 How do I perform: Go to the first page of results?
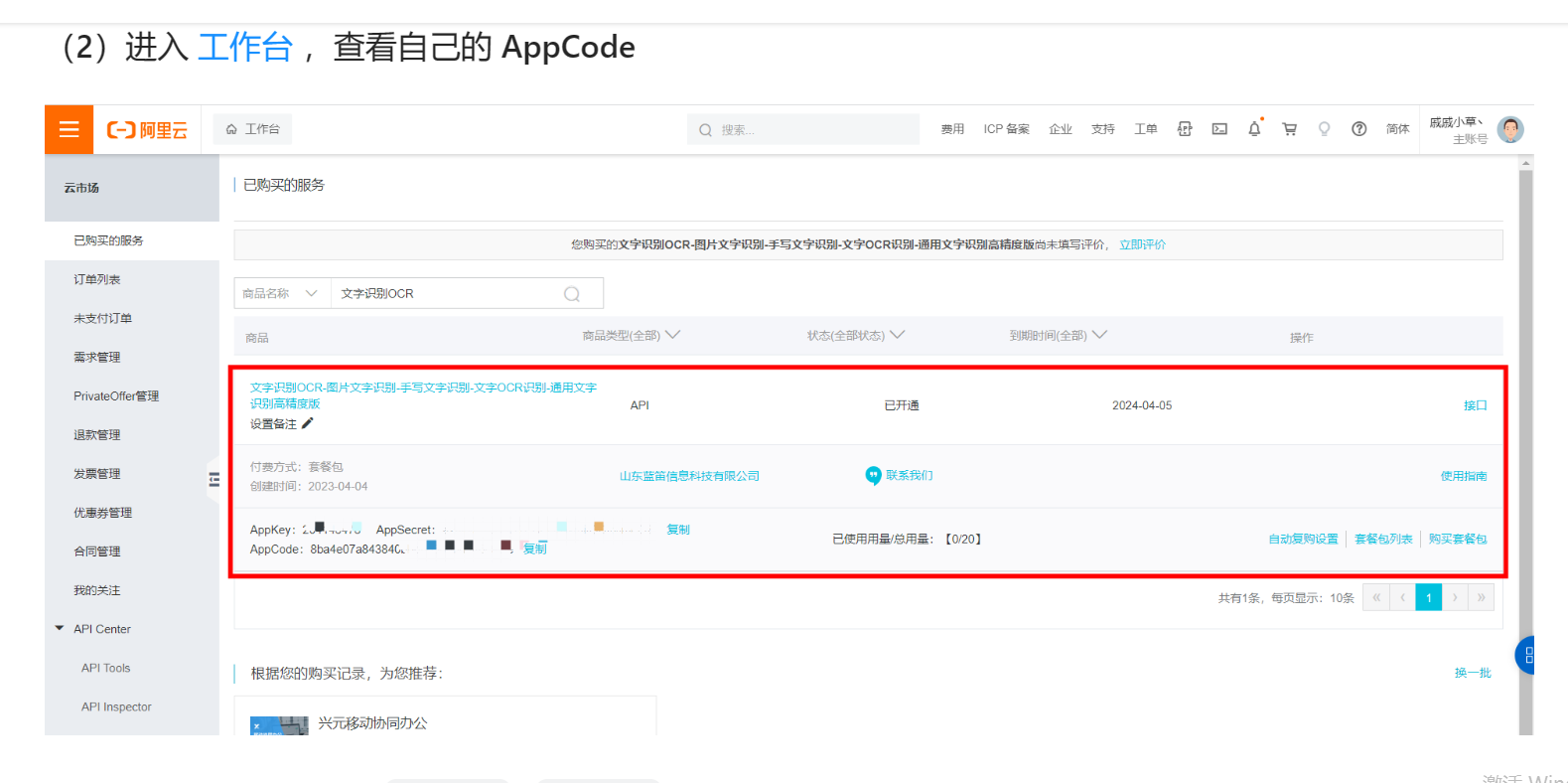pyautogui.click(x=1376, y=597)
